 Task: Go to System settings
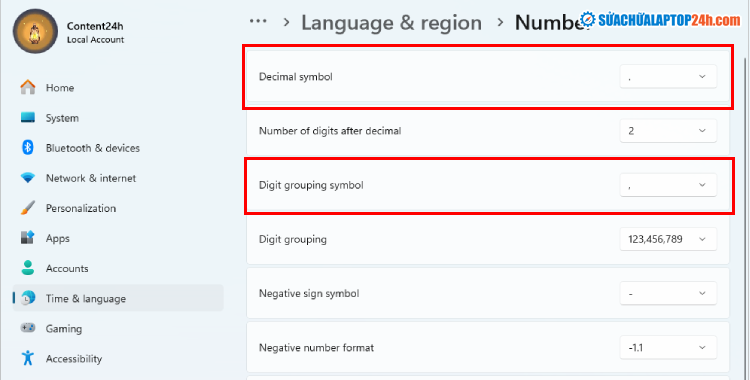click(118, 118)
